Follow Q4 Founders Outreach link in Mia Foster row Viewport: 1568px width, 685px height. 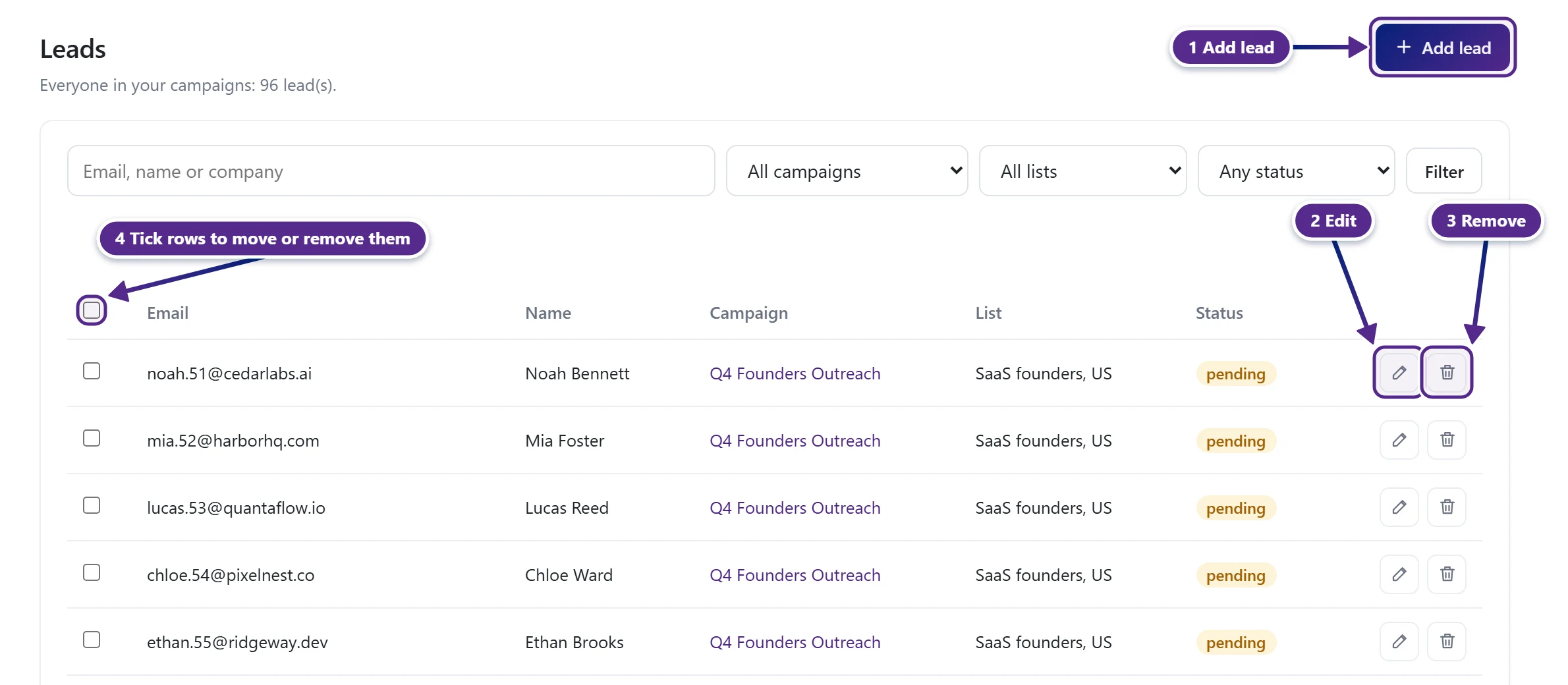[x=795, y=441]
